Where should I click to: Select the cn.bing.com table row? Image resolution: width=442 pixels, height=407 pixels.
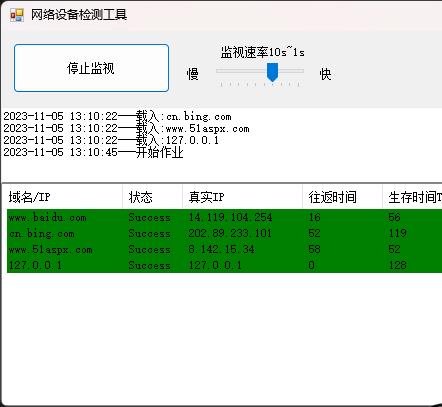pyautogui.click(x=224, y=233)
